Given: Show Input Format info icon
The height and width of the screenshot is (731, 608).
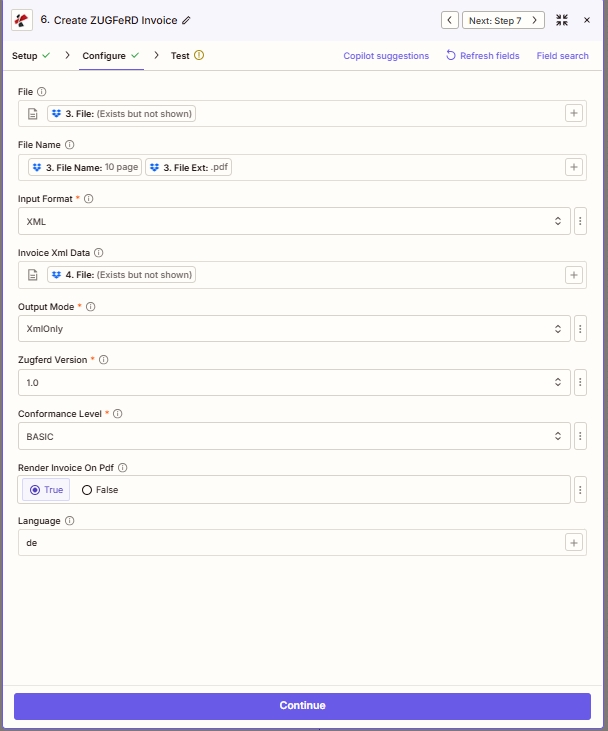Looking at the screenshot, I should (88, 199).
